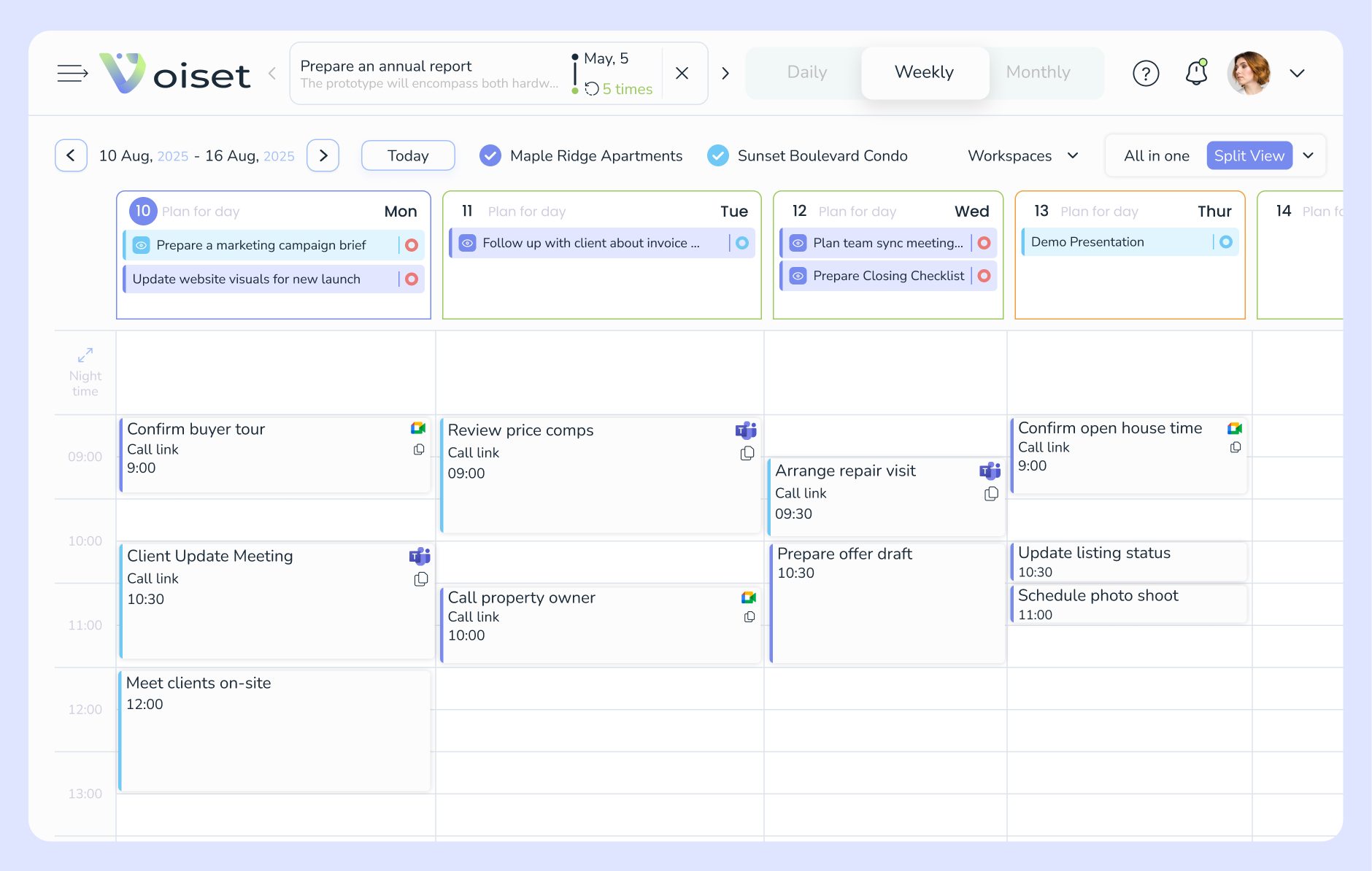Click the notification bell icon
Image resolution: width=1372 pixels, height=871 pixels.
coord(1196,73)
